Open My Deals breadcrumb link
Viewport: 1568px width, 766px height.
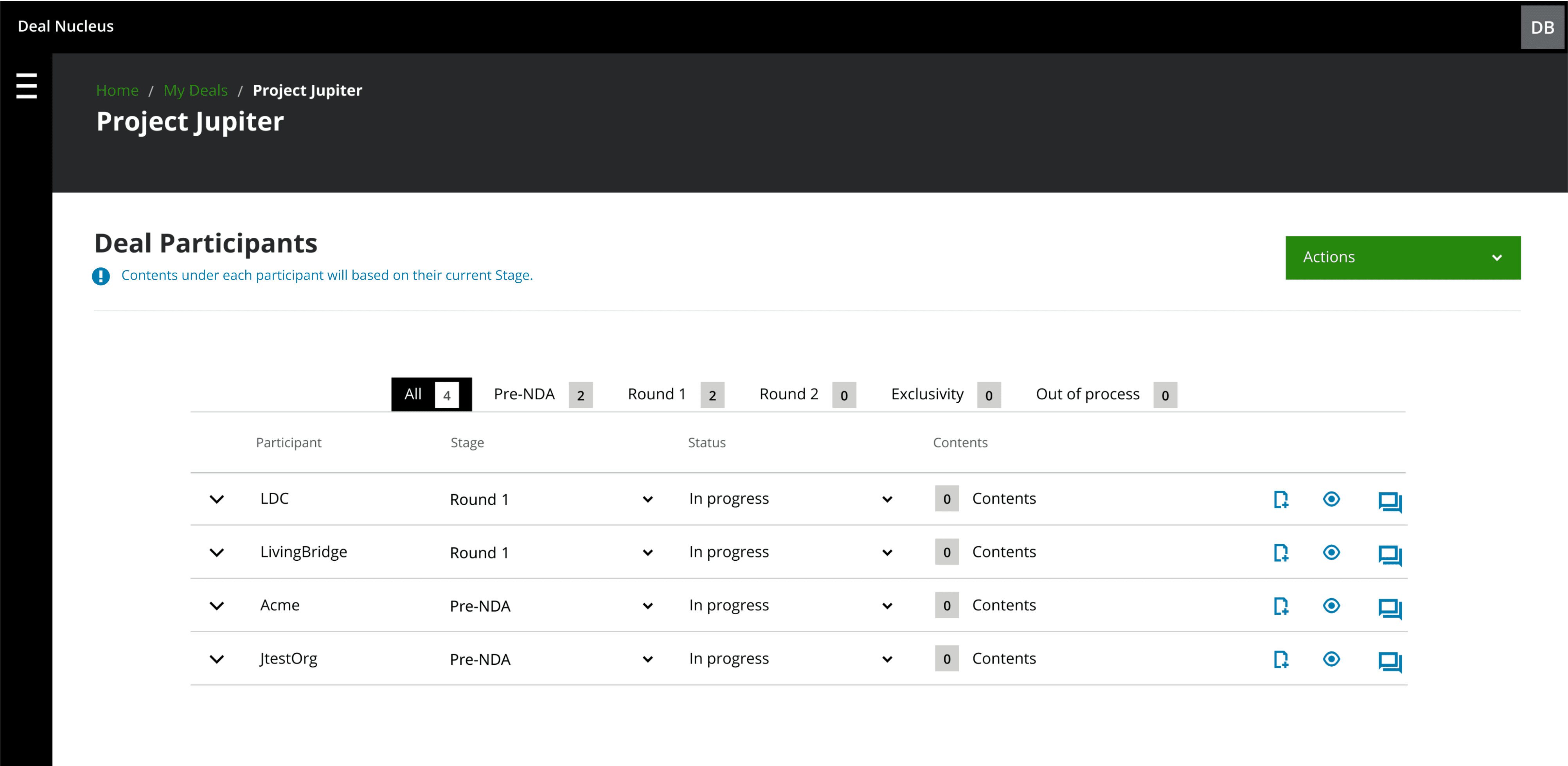click(x=195, y=90)
